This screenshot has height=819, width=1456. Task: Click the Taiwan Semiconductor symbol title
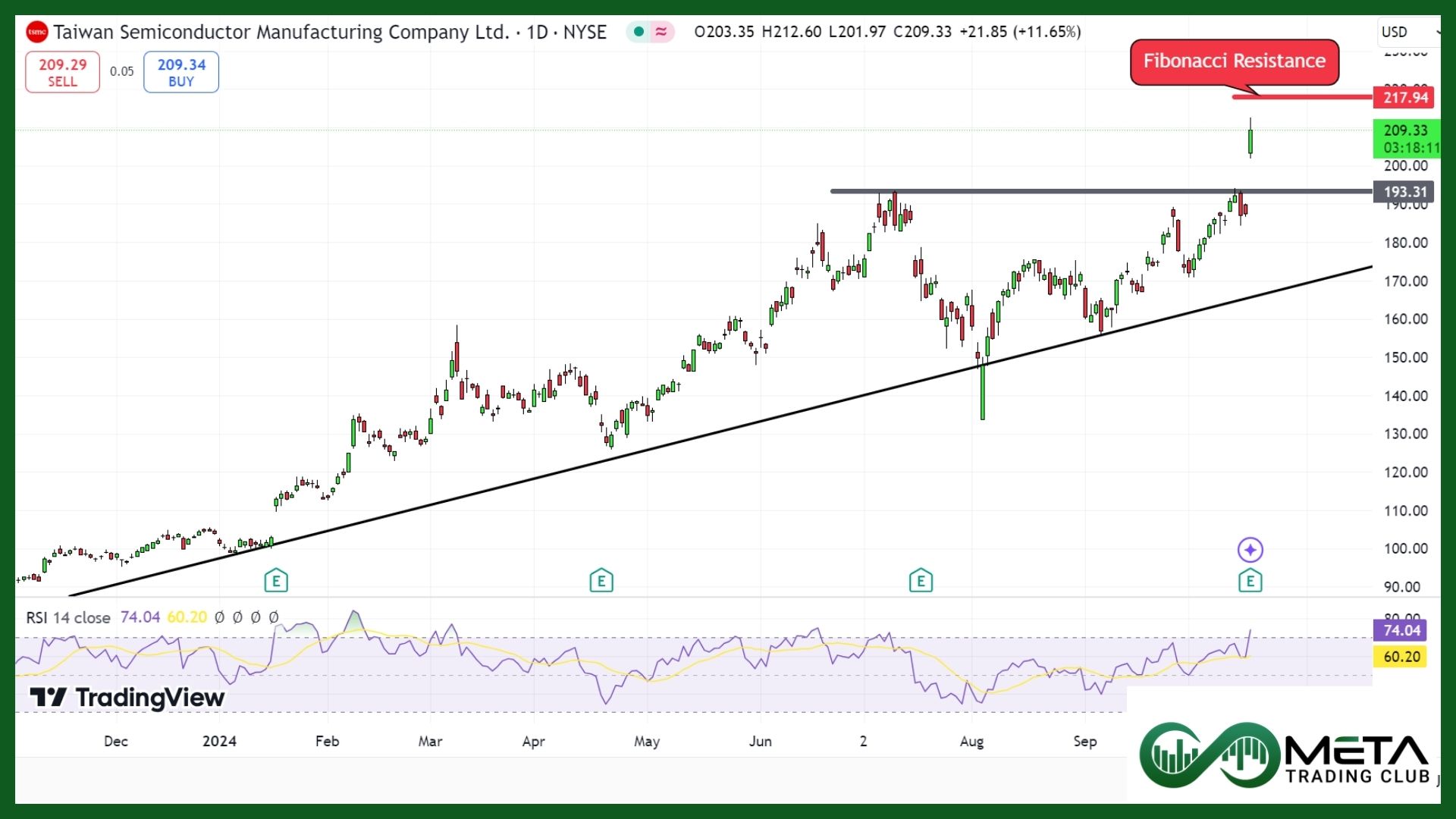(x=281, y=32)
